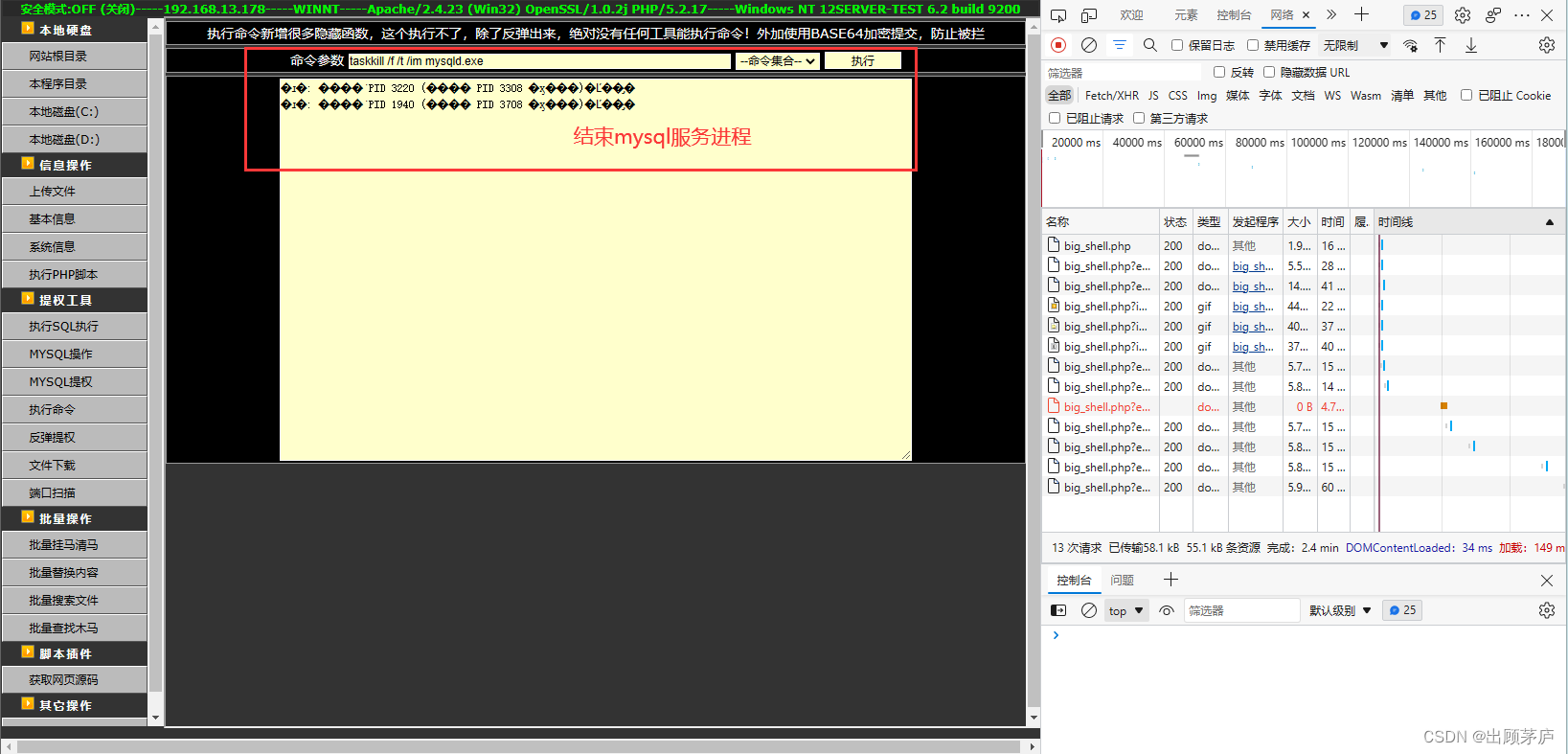The width and height of the screenshot is (1568, 754).
Task: Click the 命令参数 command input field
Action: pyautogui.click(x=539, y=61)
